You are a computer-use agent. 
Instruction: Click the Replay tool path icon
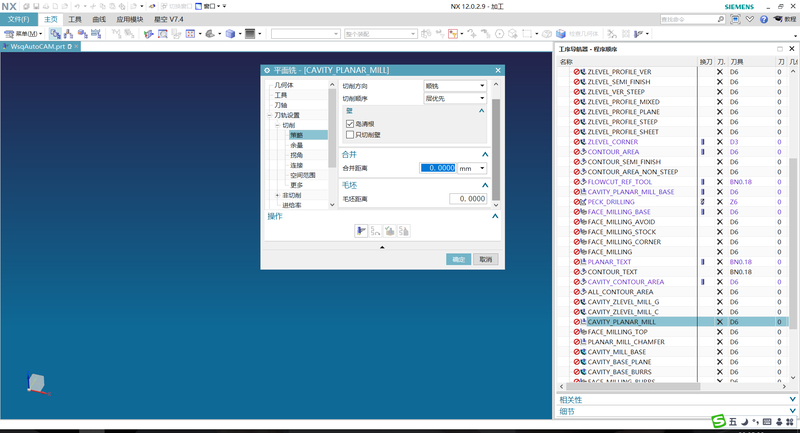coord(376,231)
